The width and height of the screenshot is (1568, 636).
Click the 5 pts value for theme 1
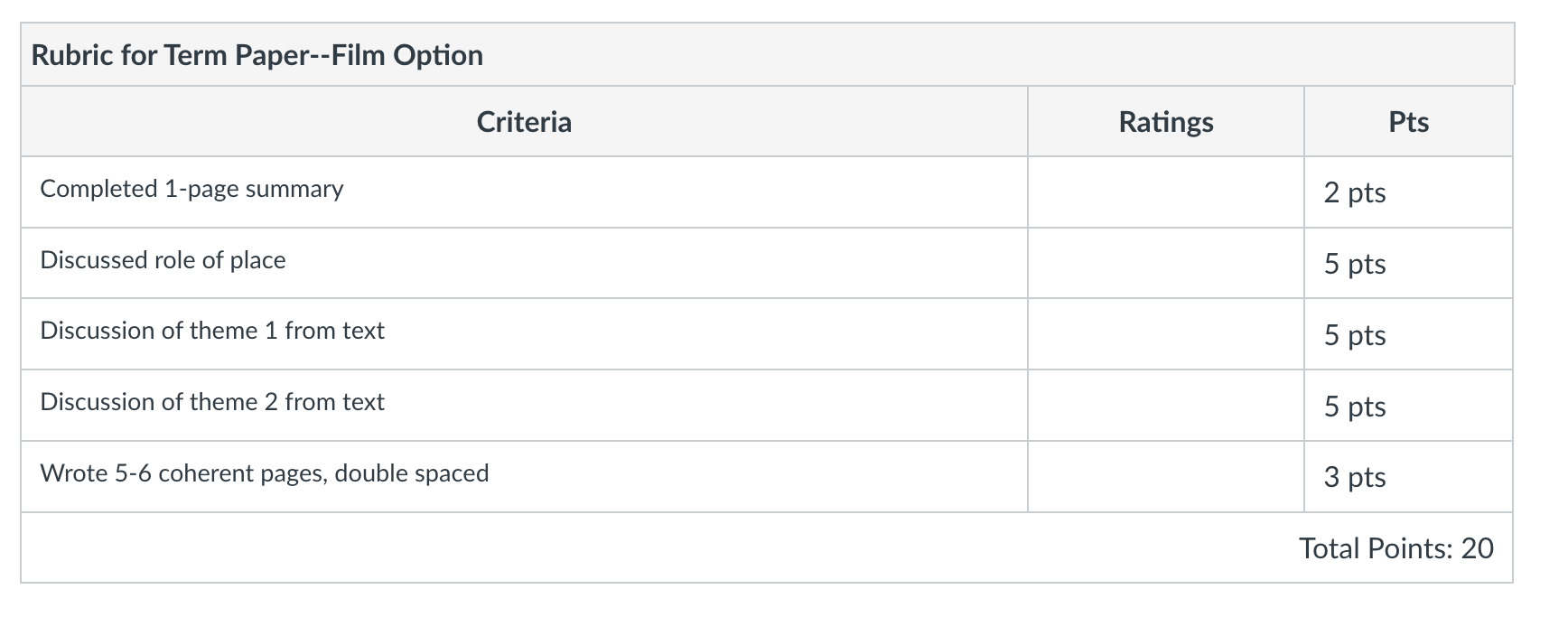coord(1355,335)
